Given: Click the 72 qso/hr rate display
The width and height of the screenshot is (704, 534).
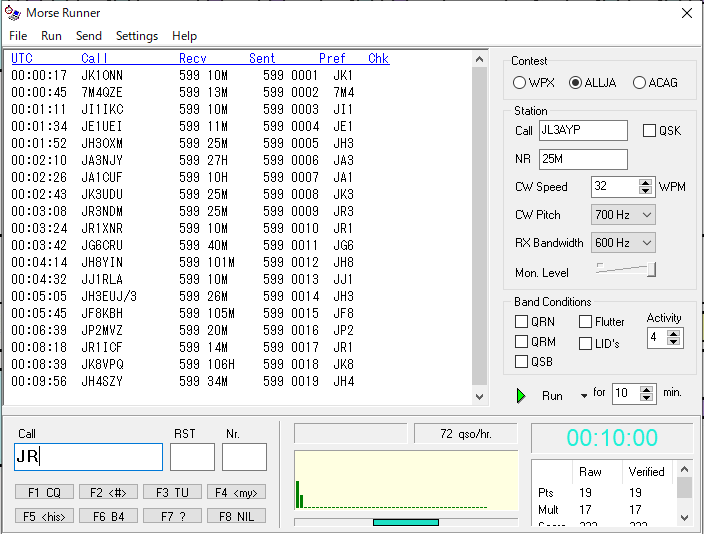Looking at the screenshot, I should click(x=466, y=433).
